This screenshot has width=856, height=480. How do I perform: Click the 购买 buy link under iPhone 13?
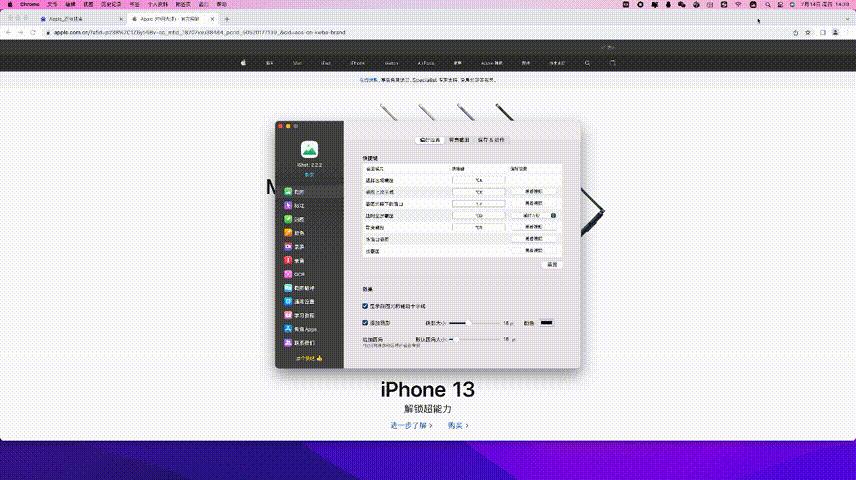tap(458, 425)
